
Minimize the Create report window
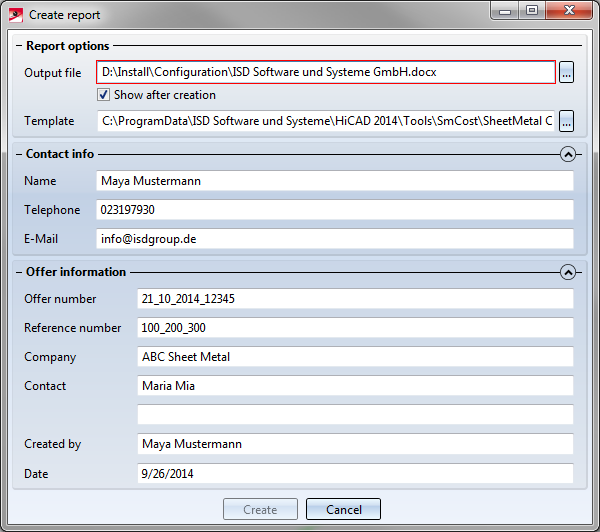coord(505,10)
